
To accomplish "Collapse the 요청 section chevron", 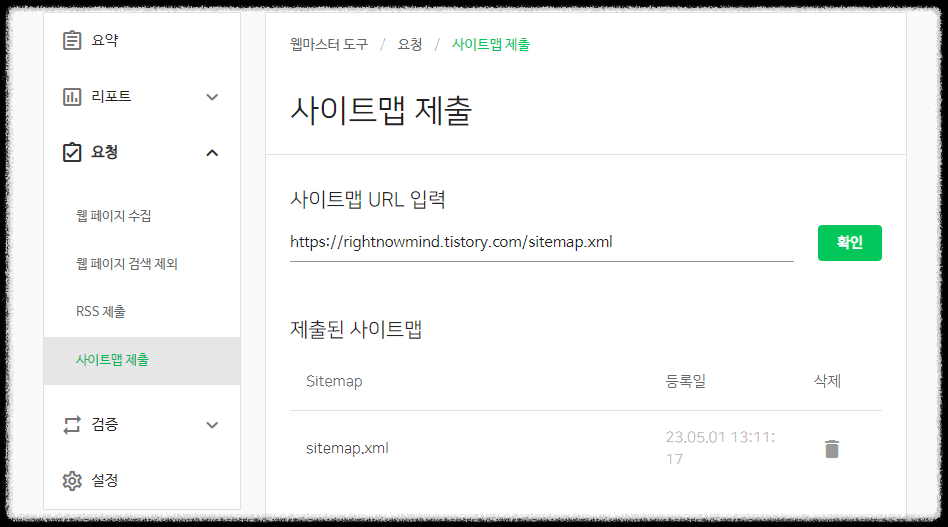I will click(x=212, y=153).
